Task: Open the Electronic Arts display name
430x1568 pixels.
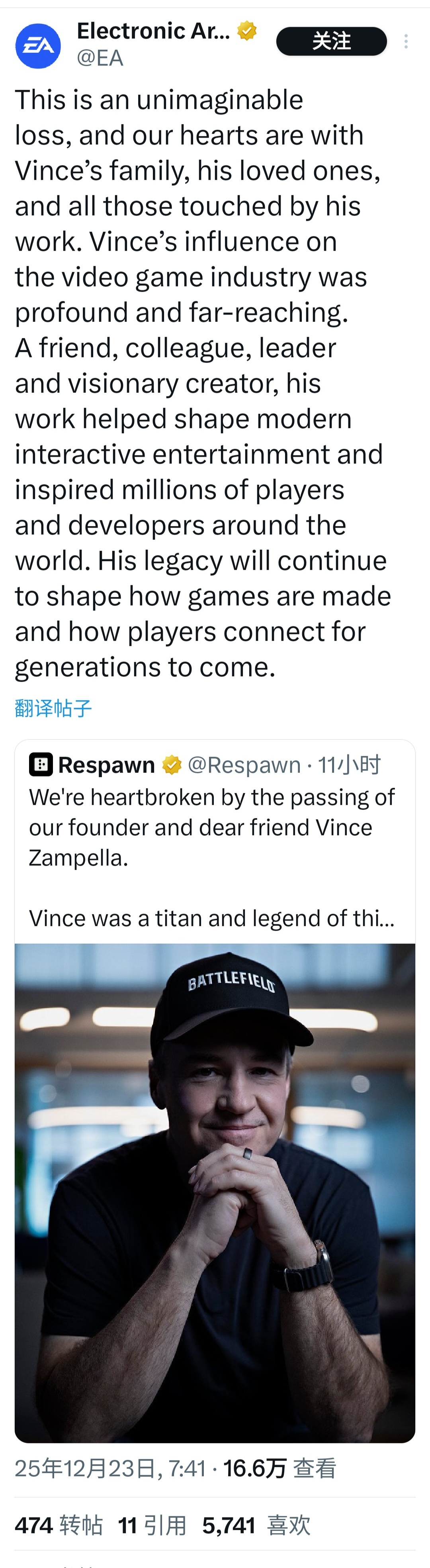Action: pyautogui.click(x=153, y=30)
